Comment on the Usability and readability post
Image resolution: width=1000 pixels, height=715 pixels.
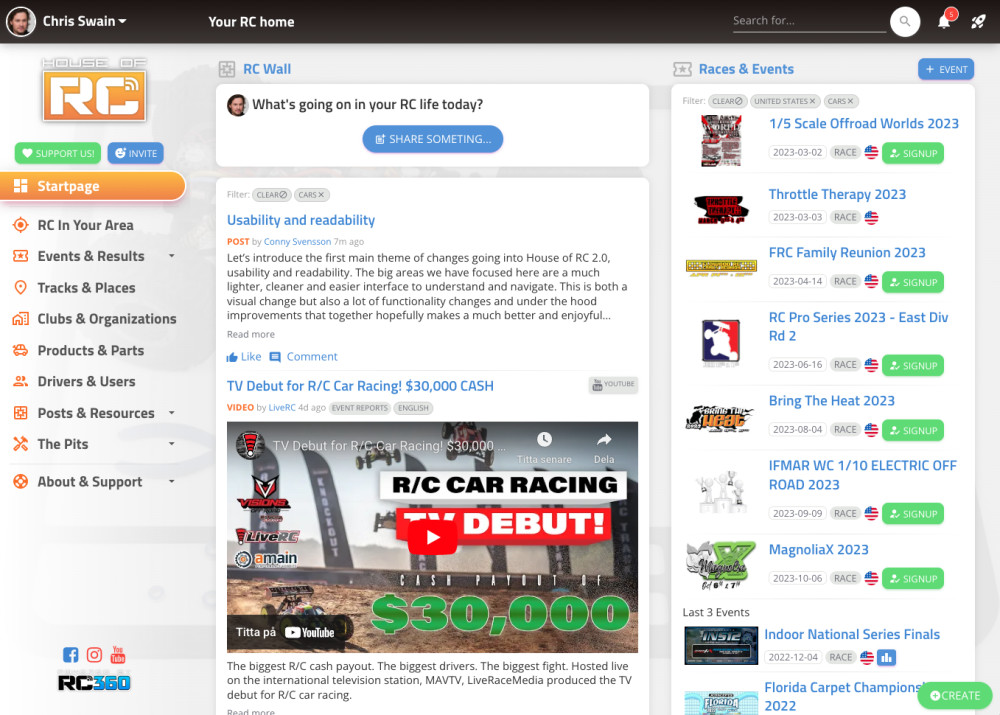pyautogui.click(x=304, y=357)
